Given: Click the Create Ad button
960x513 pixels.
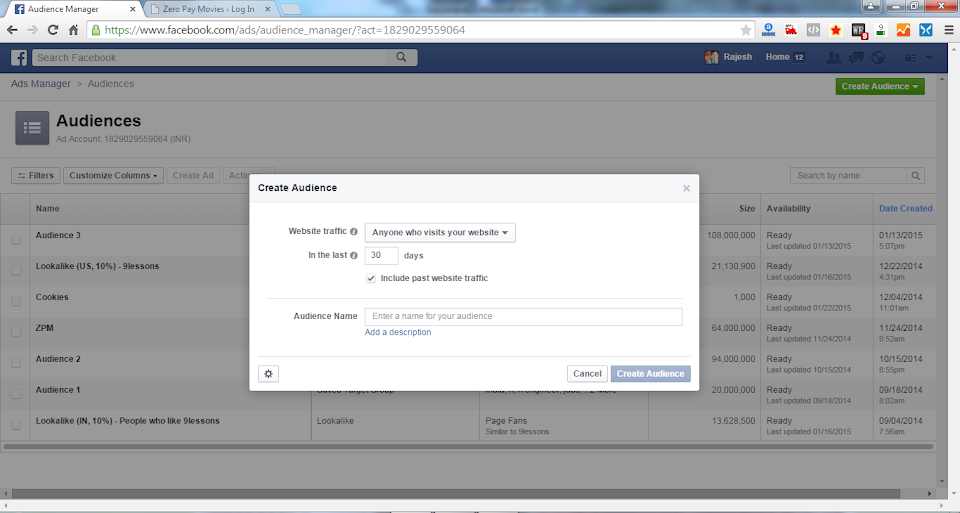Looking at the screenshot, I should click(193, 175).
